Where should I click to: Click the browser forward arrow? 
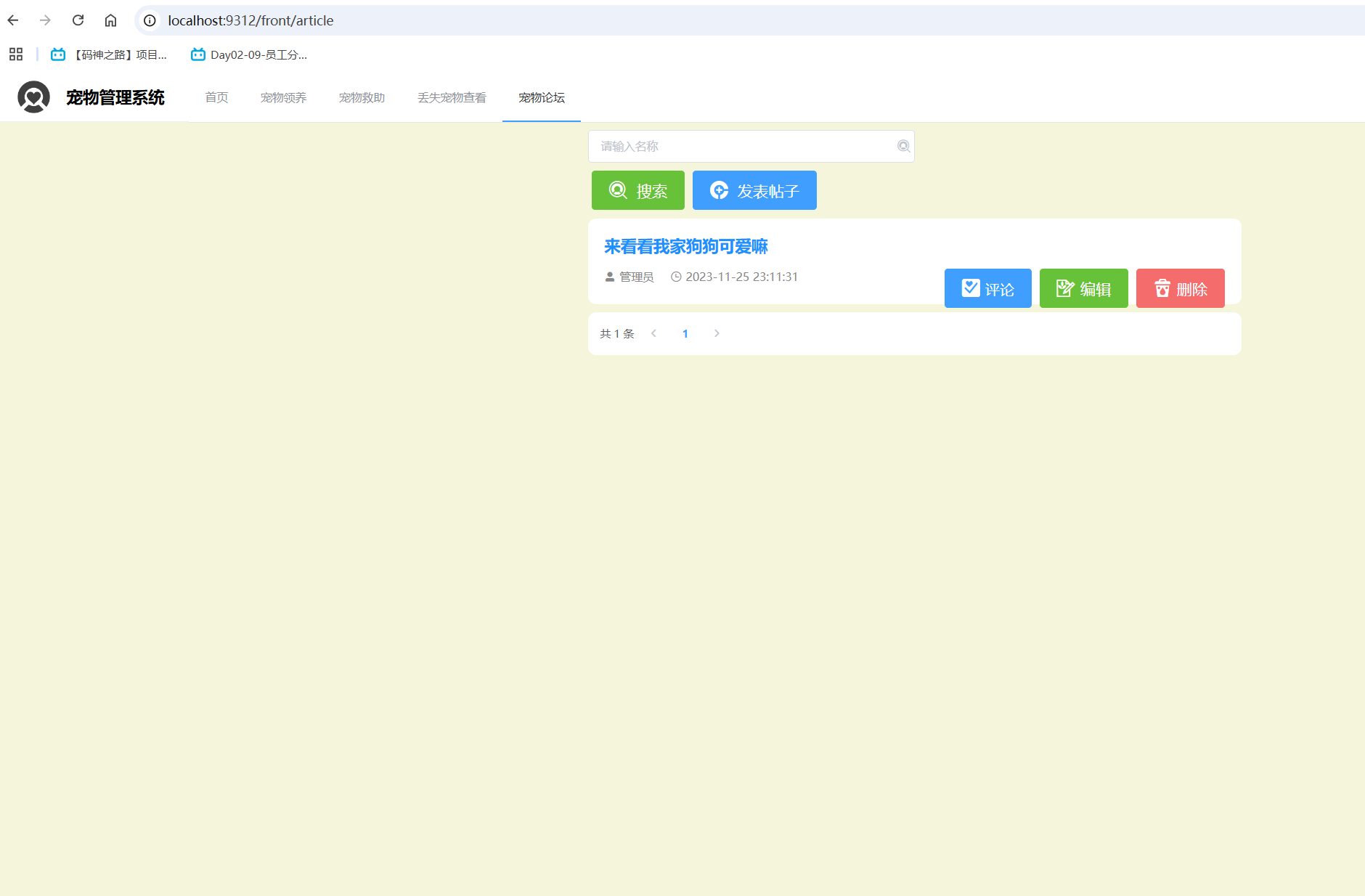tap(45, 20)
